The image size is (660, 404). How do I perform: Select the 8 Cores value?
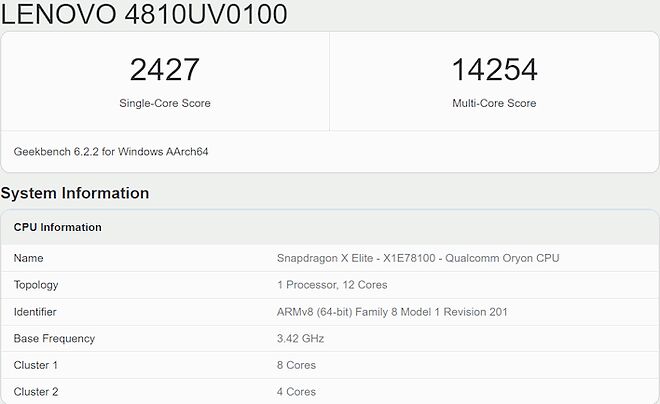tap(296, 366)
